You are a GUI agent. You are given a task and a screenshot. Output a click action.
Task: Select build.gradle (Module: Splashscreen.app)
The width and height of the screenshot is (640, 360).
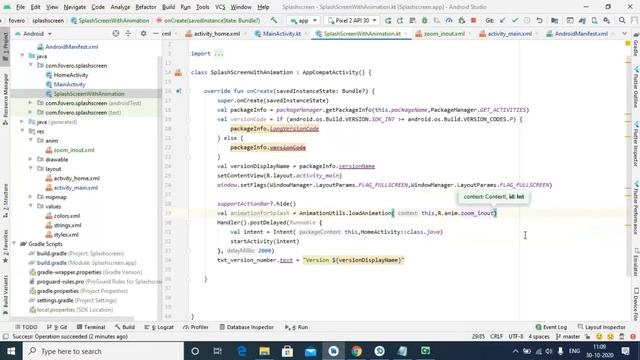pos(82,263)
